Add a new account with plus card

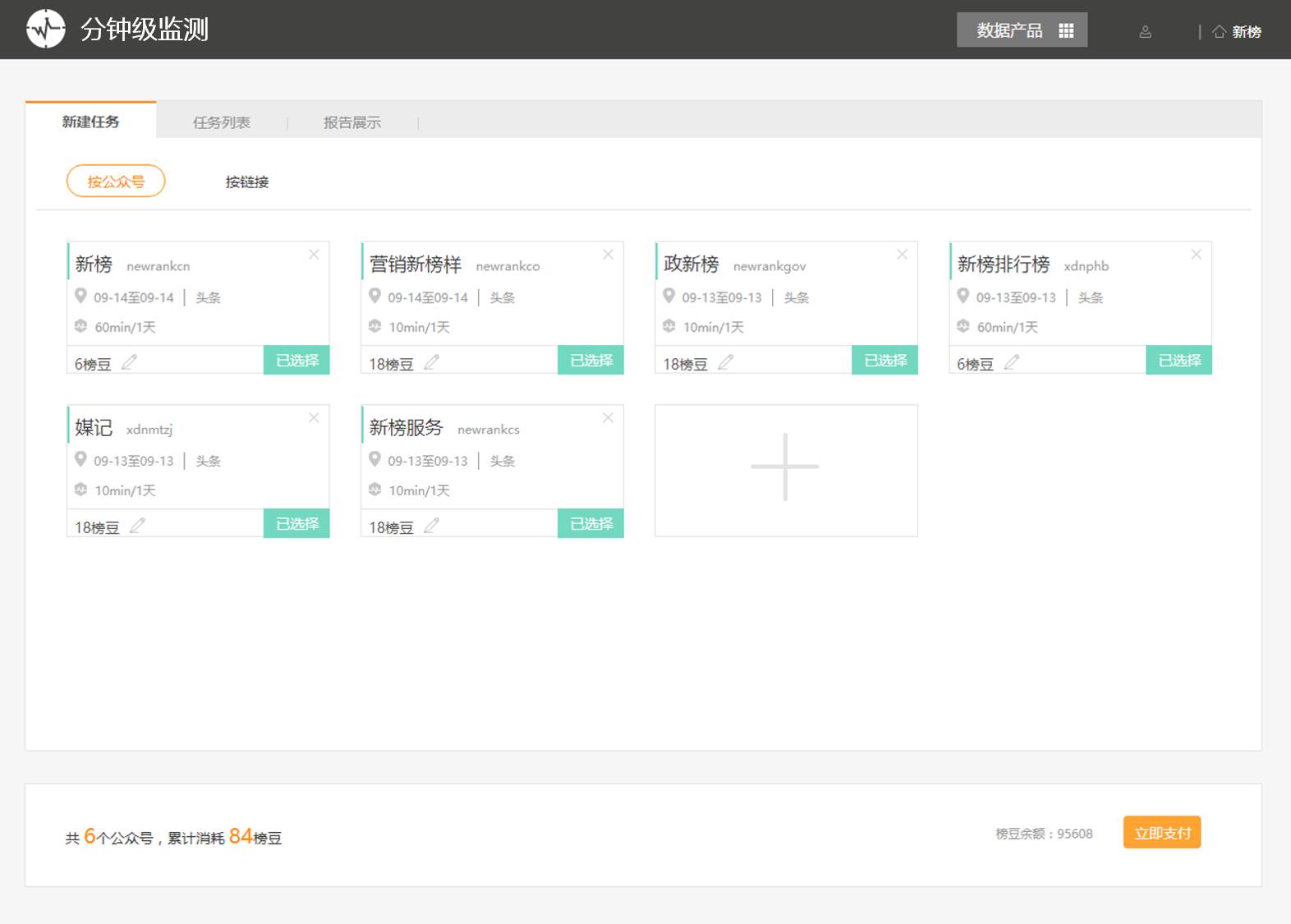pos(785,469)
